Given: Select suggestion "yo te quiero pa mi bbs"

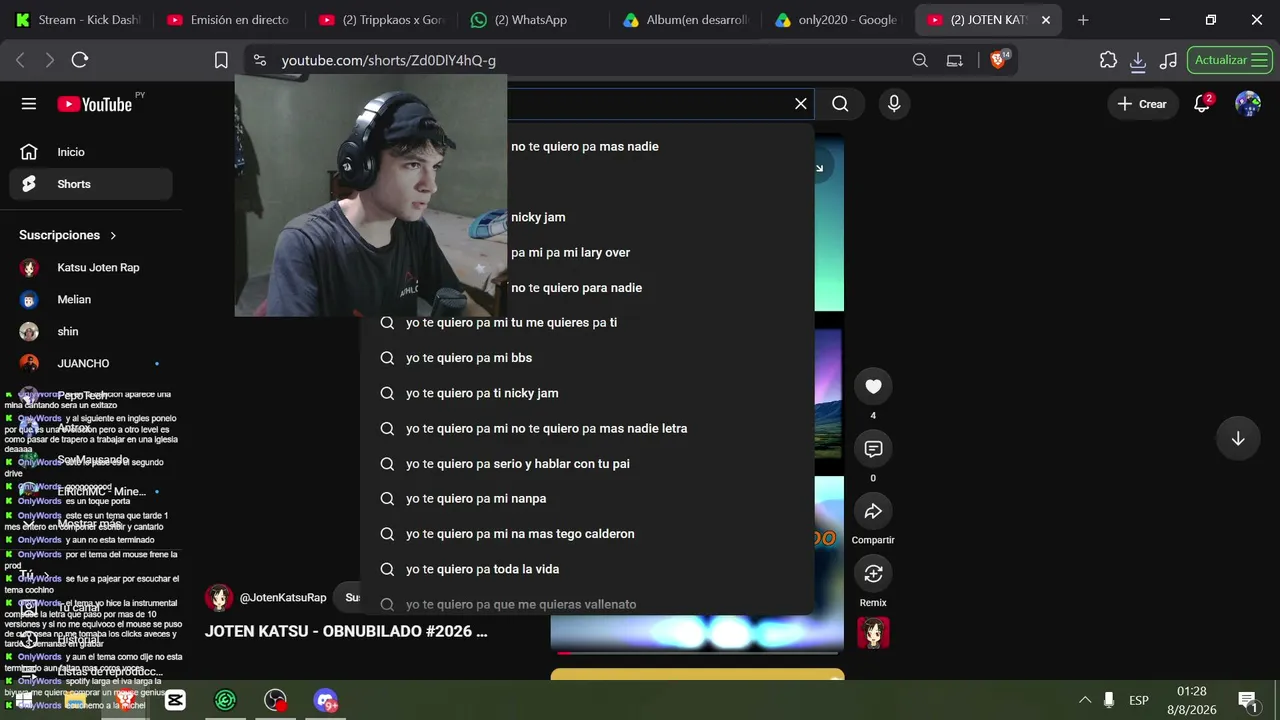Looking at the screenshot, I should pos(587,358).
